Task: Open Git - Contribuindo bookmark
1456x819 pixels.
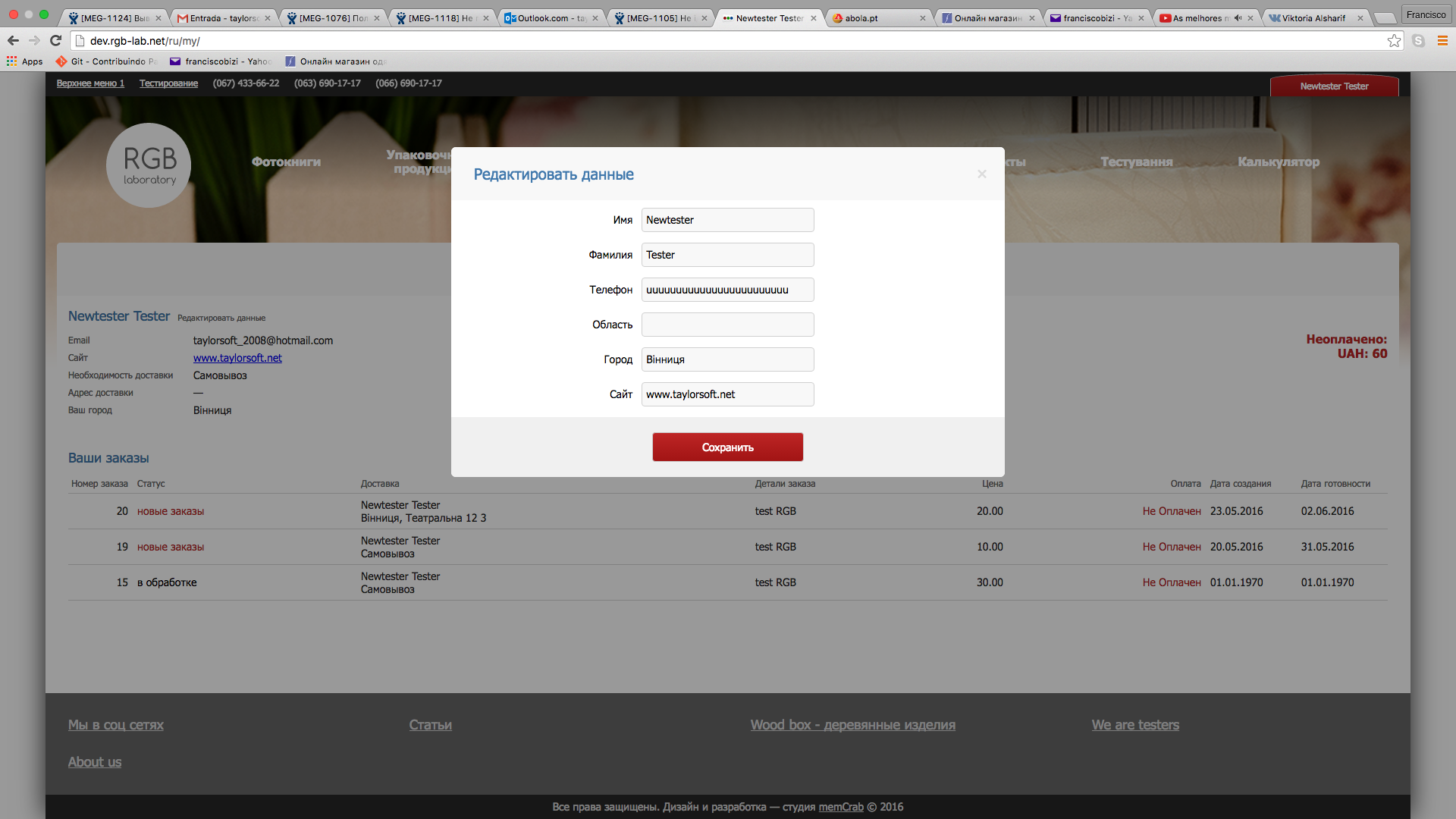Action: 106,61
